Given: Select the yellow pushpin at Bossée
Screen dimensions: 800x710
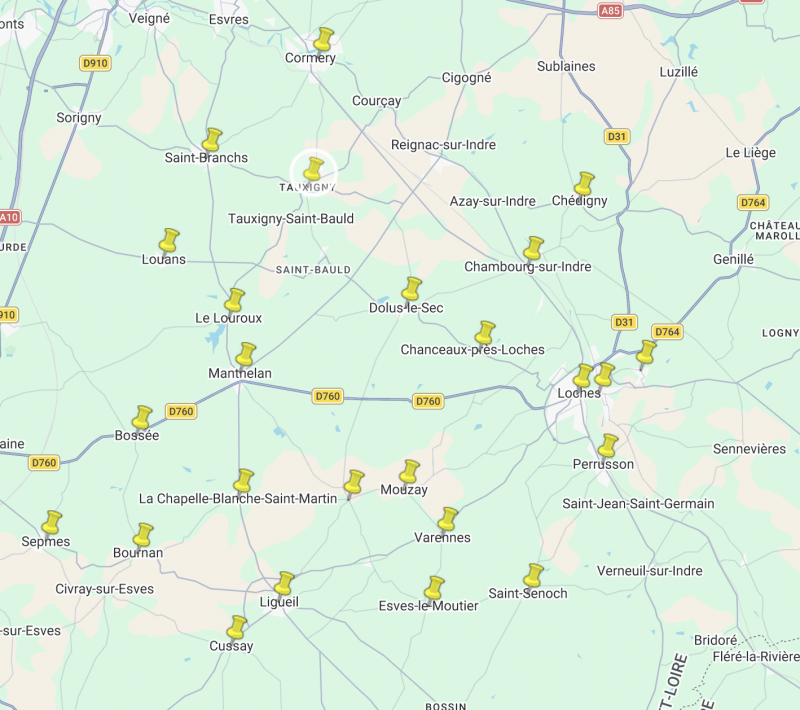Looking at the screenshot, I should 142,418.
